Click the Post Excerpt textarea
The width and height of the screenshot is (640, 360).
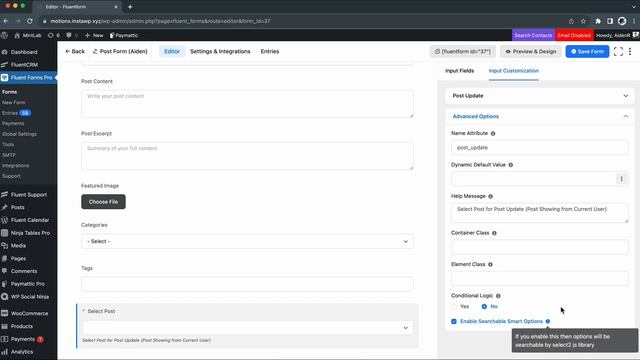[x=247, y=156]
